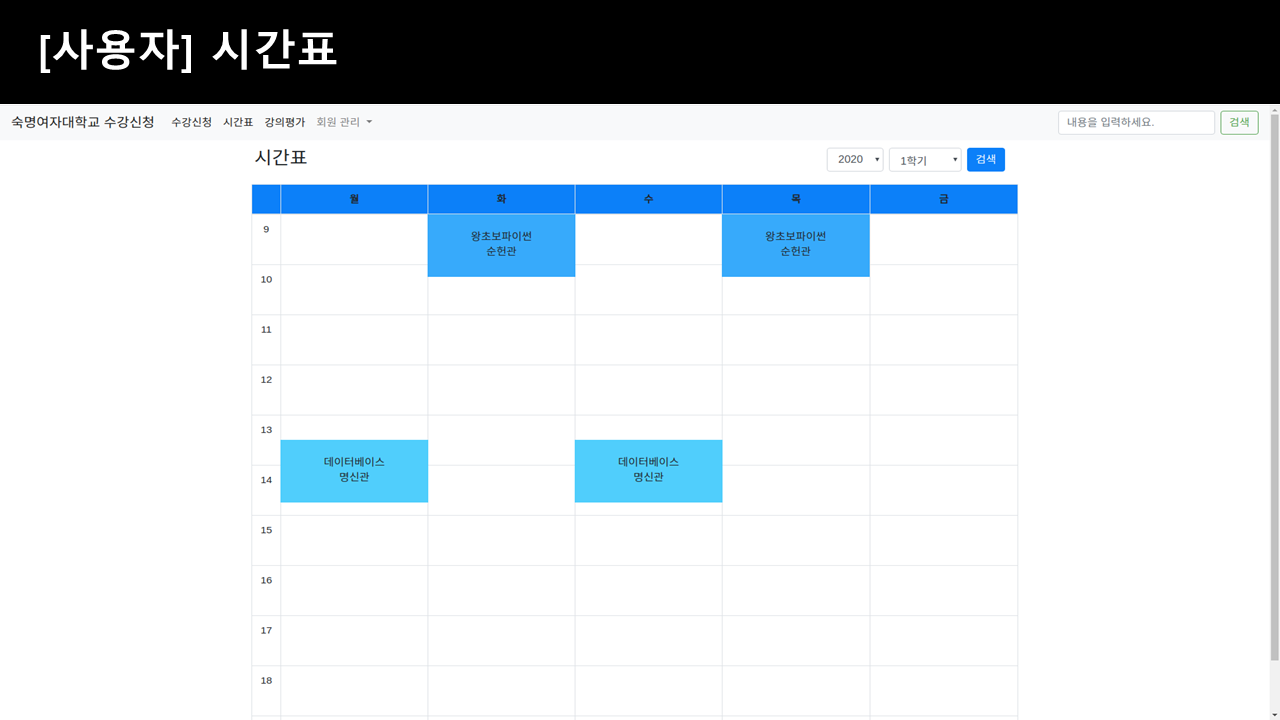
Task: Open the semester selector showing 1학기
Action: pos(924,159)
